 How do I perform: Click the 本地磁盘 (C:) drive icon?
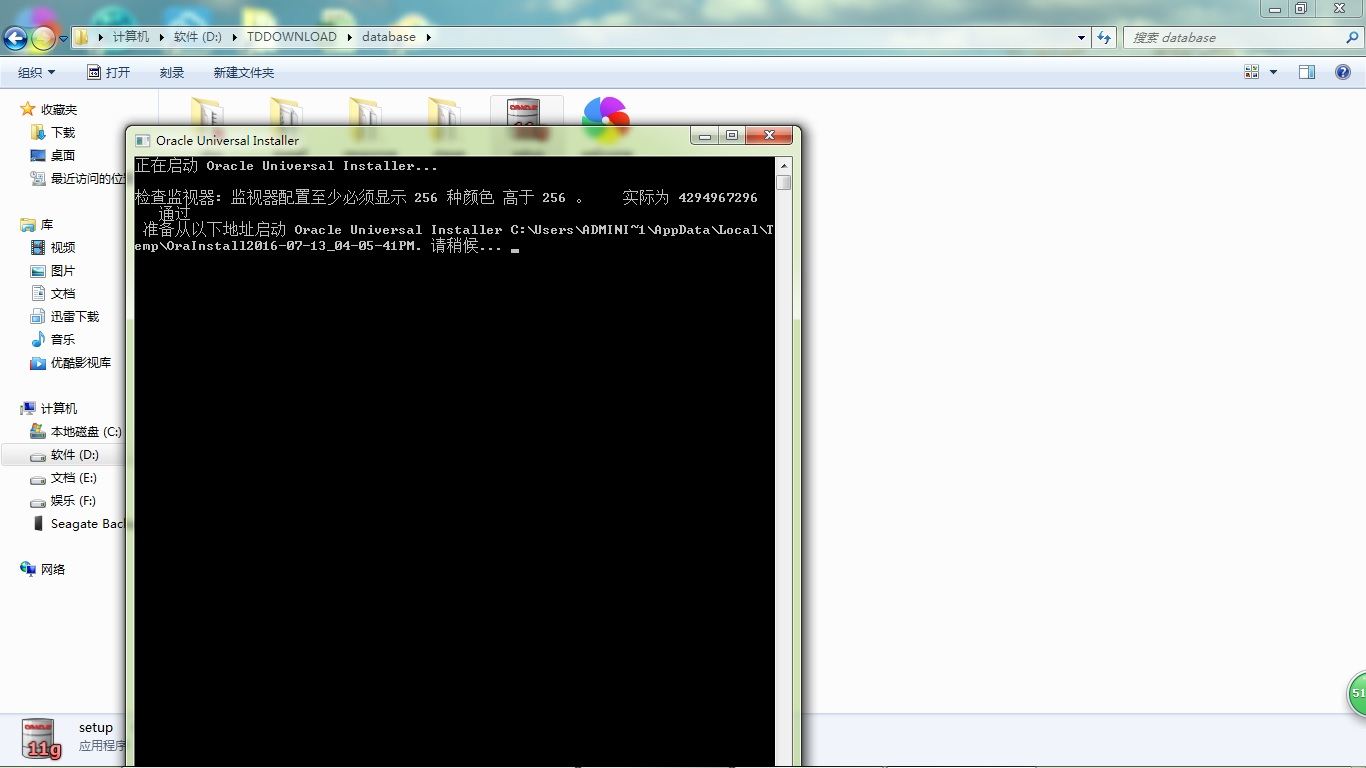pos(38,431)
